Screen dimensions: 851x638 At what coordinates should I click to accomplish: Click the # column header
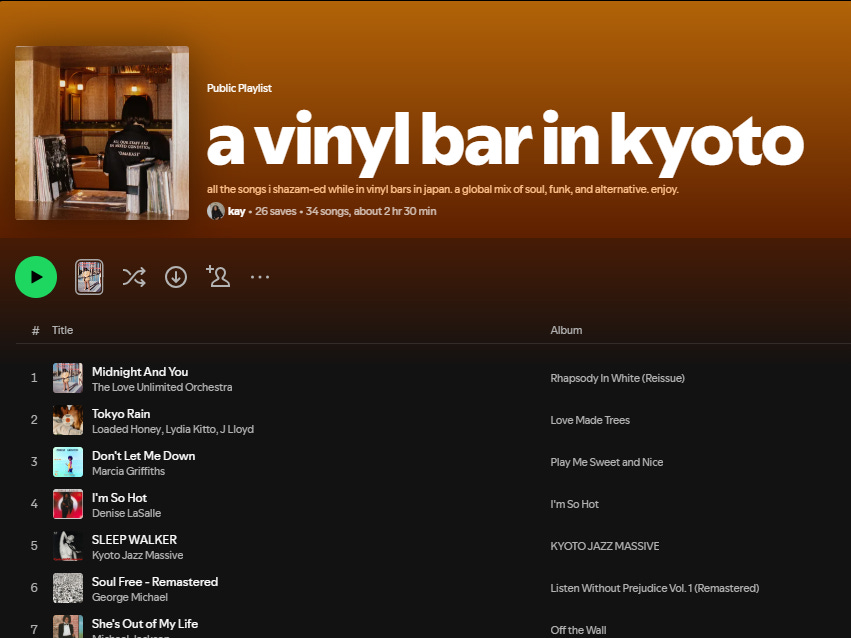(36, 330)
